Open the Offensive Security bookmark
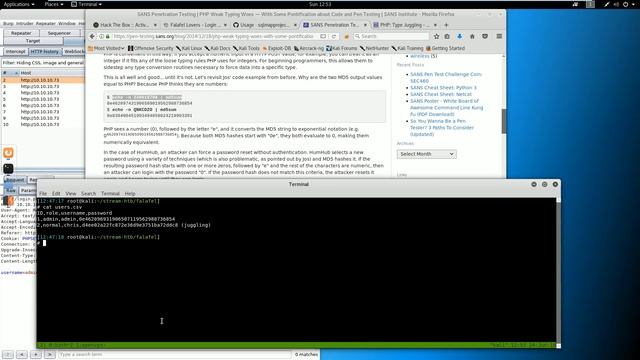 click(151, 48)
